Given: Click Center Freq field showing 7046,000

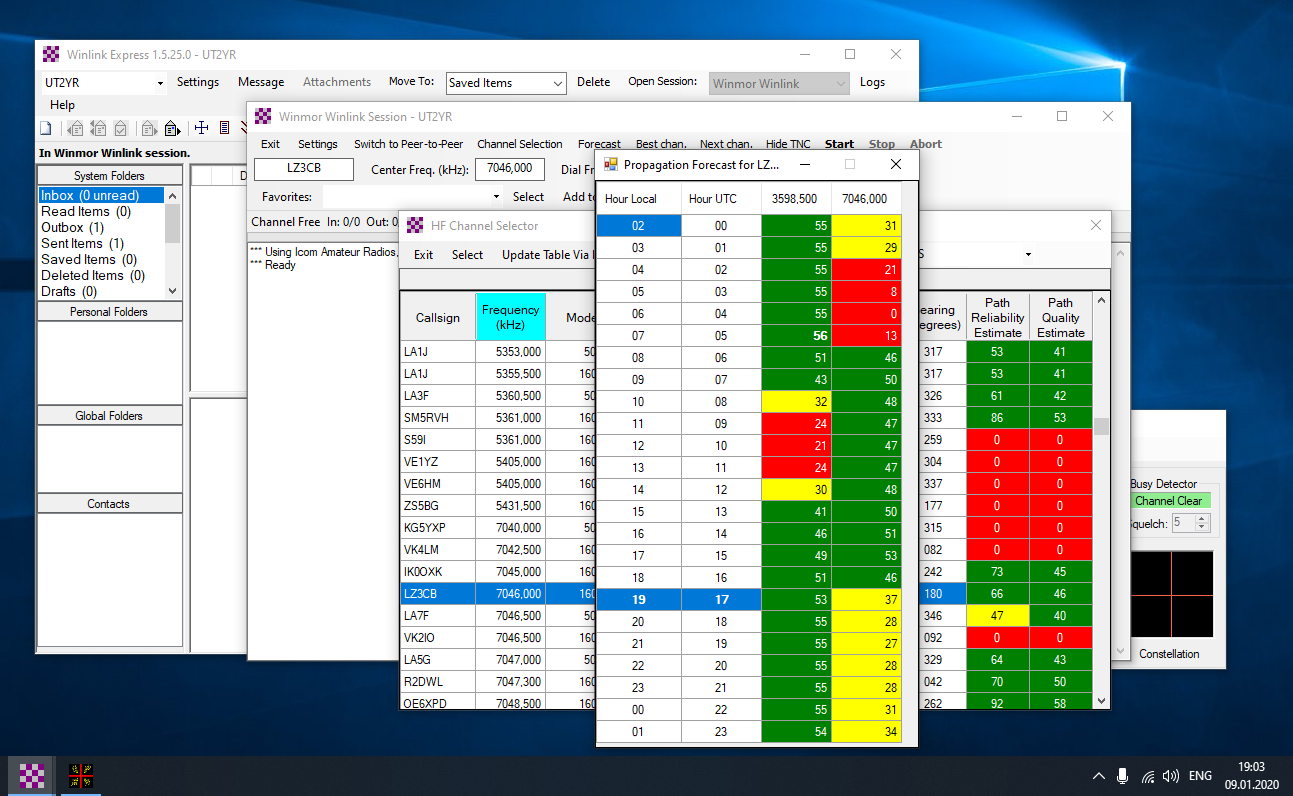Looking at the screenshot, I should pyautogui.click(x=510, y=169).
